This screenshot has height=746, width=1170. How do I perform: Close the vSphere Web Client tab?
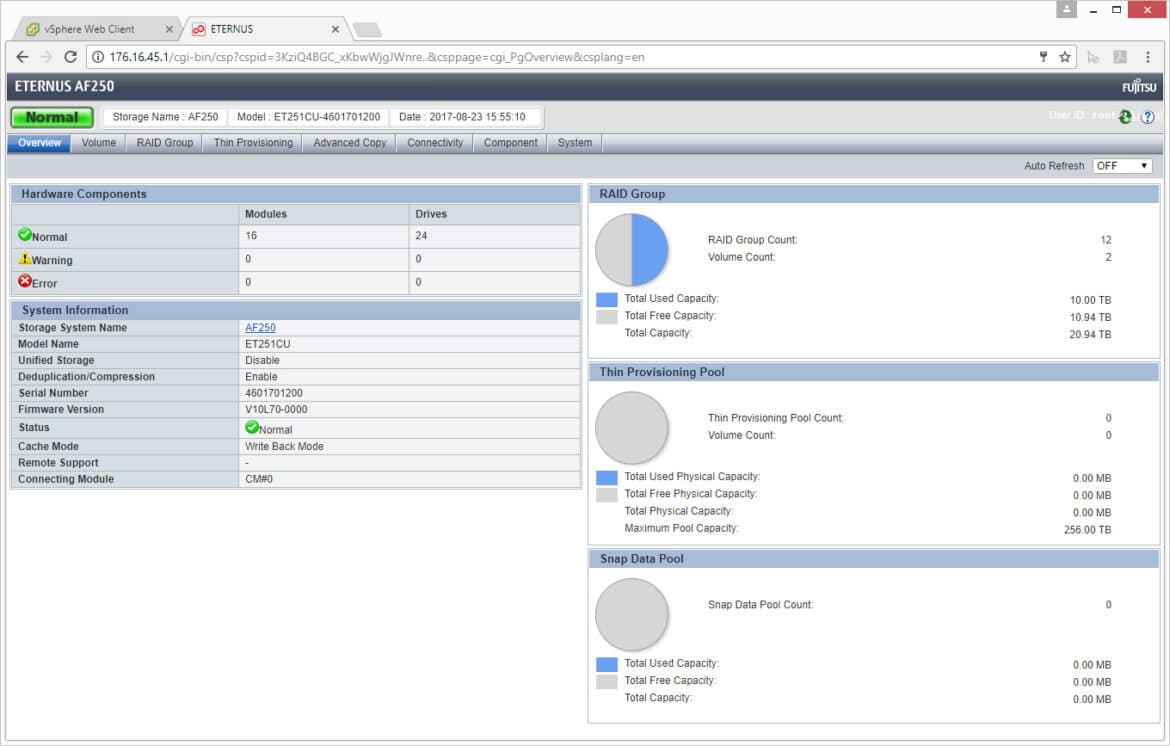(x=169, y=29)
